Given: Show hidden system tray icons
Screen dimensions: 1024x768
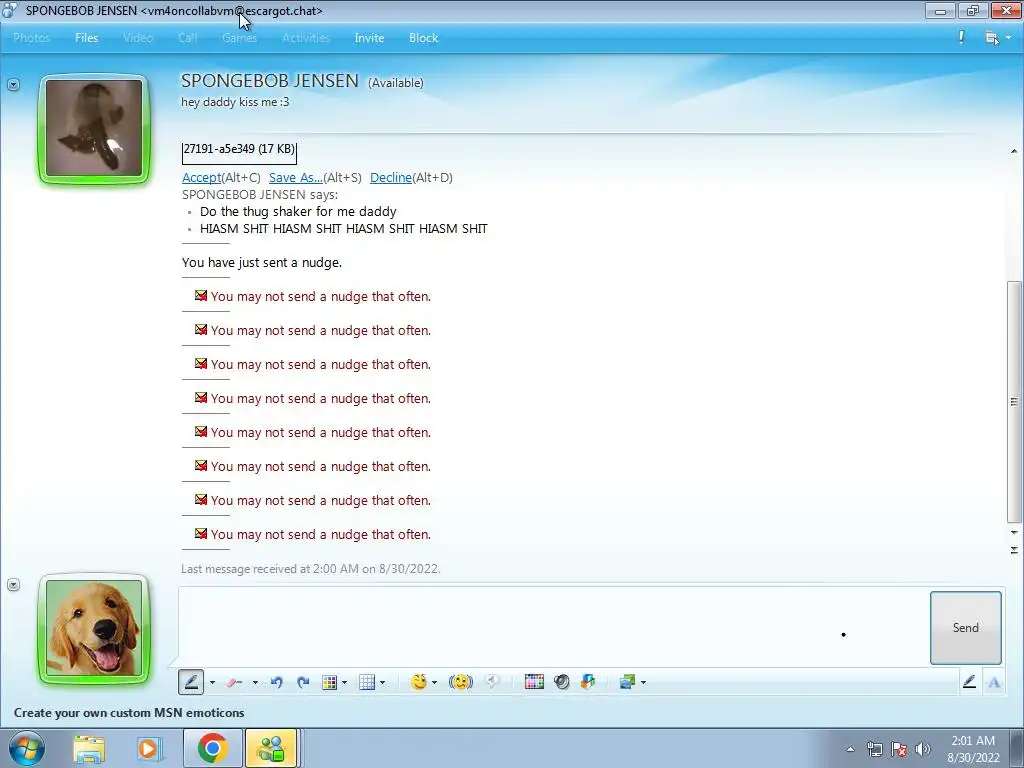Looking at the screenshot, I should coord(850,749).
